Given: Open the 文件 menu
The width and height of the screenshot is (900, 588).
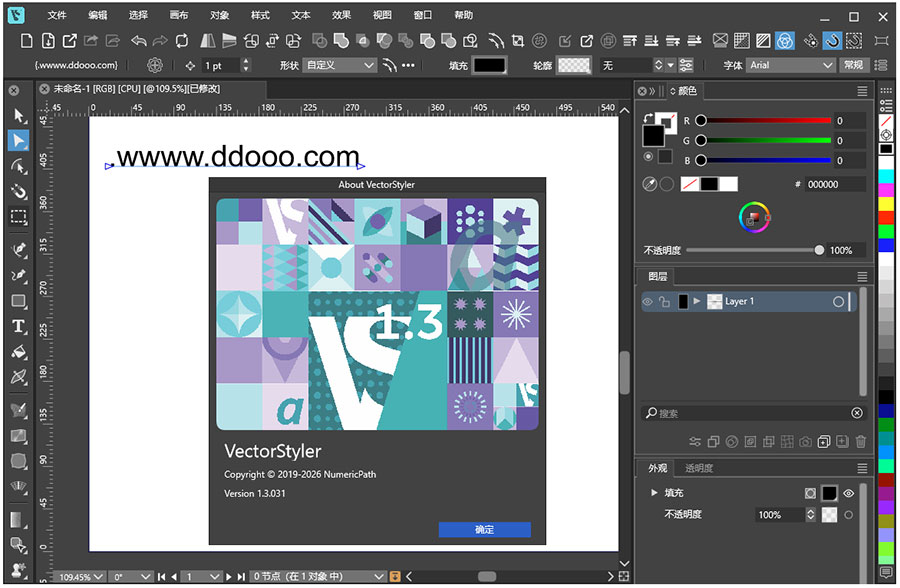Looking at the screenshot, I should click(x=57, y=16).
